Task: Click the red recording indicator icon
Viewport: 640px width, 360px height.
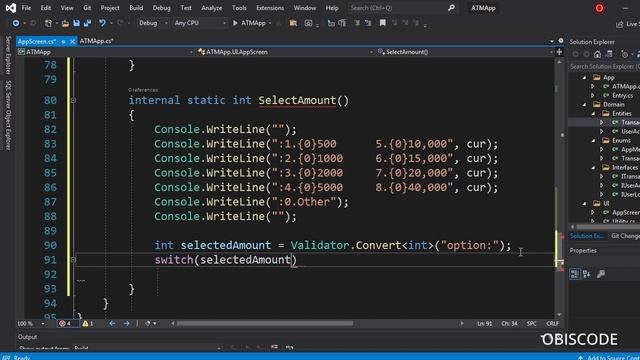Action: (599, 8)
